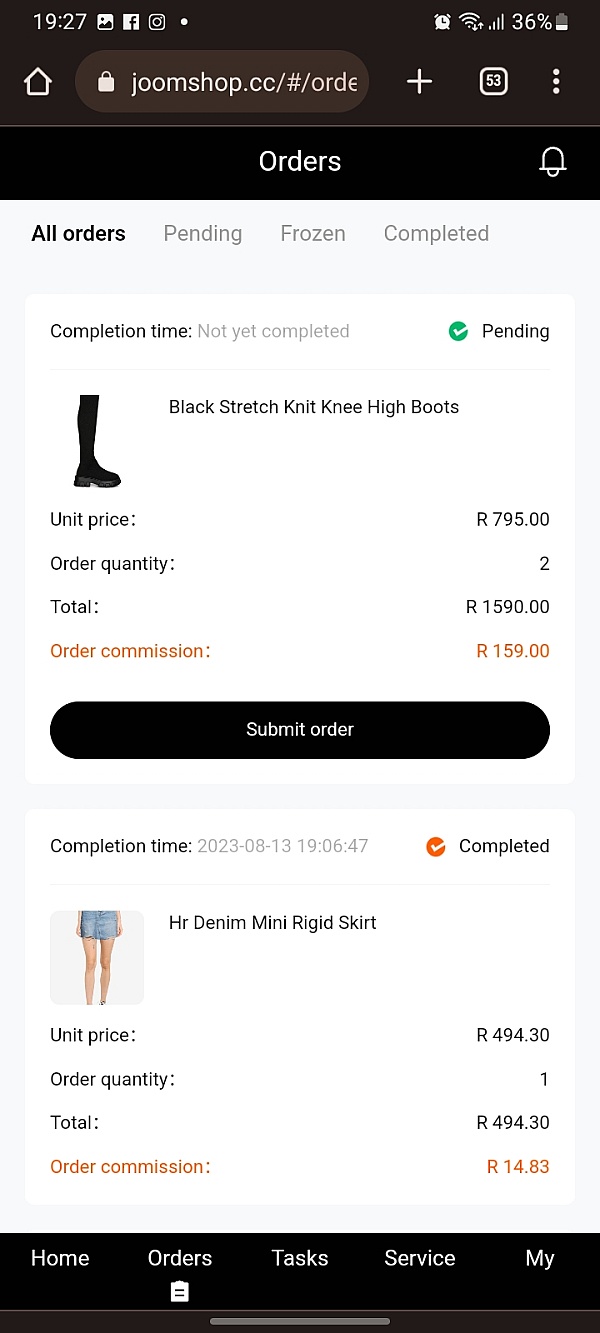
Task: Switch to the Pending tab
Action: tap(203, 234)
